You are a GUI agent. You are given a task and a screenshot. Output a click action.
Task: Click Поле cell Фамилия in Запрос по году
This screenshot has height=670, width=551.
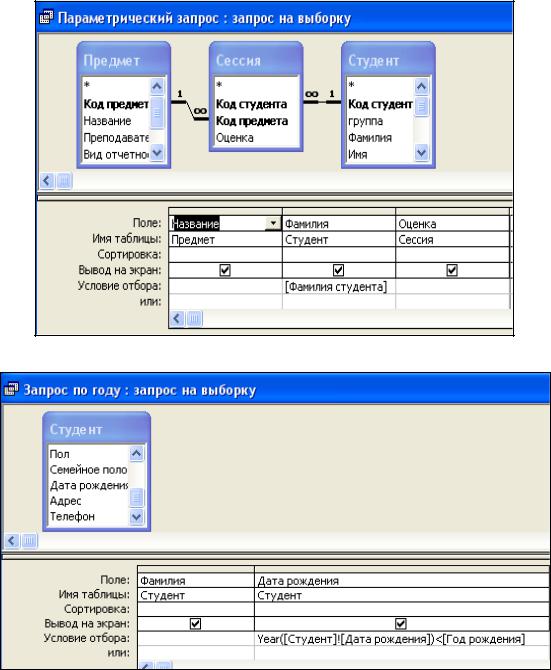(x=196, y=580)
